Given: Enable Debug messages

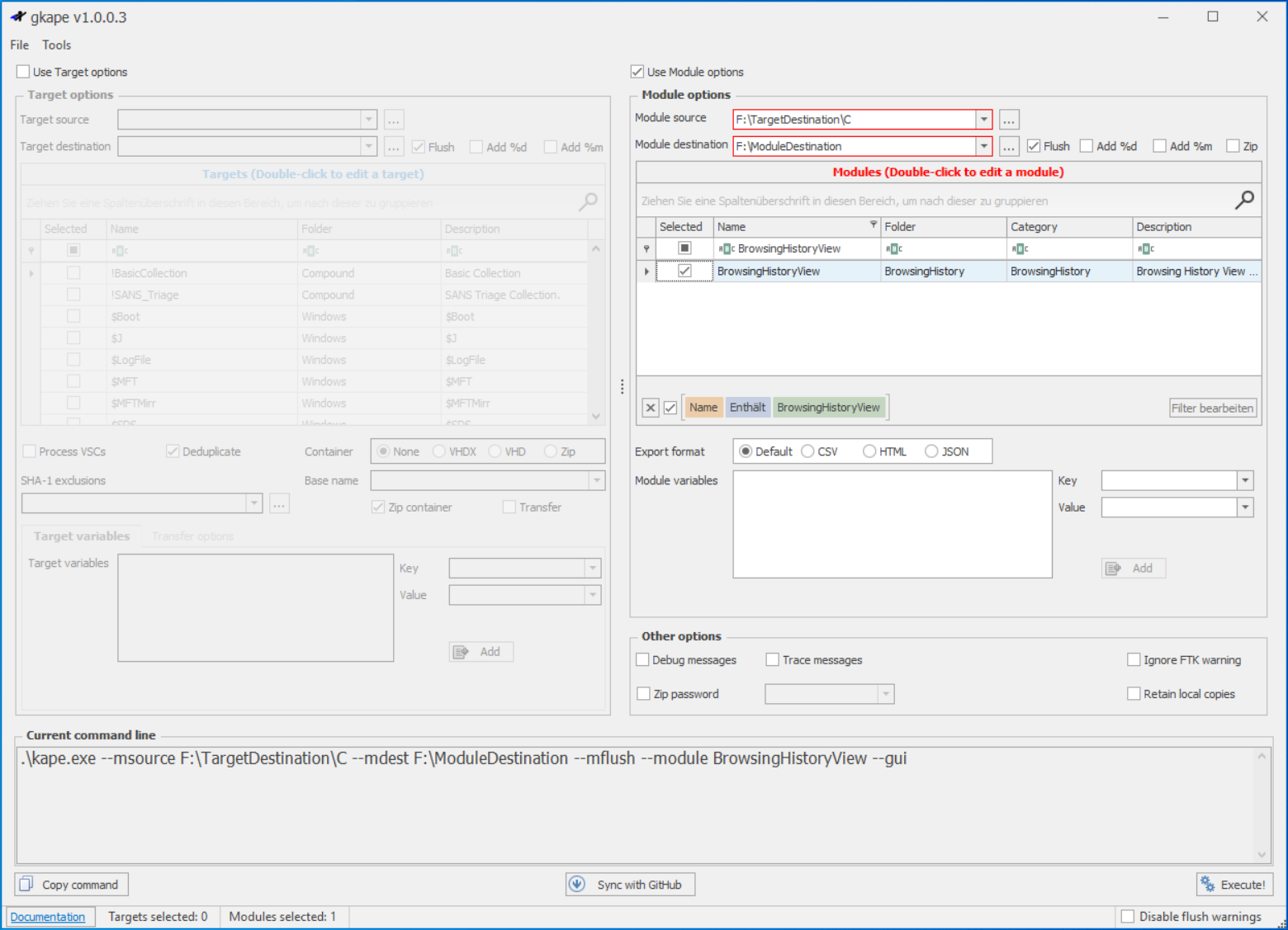Looking at the screenshot, I should click(x=642, y=659).
